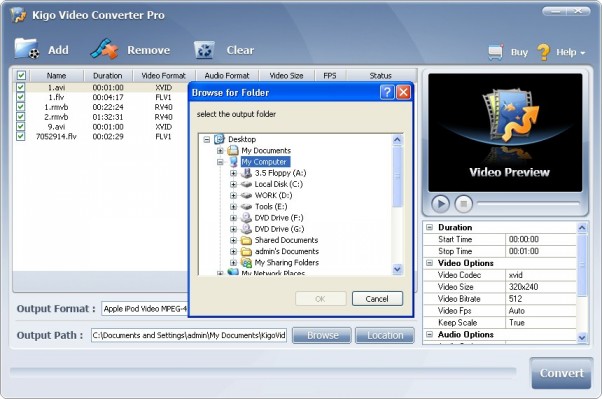Viewport: 602px width, 399px height.
Task: Click the My Computer icon in tree
Action: coord(233,162)
